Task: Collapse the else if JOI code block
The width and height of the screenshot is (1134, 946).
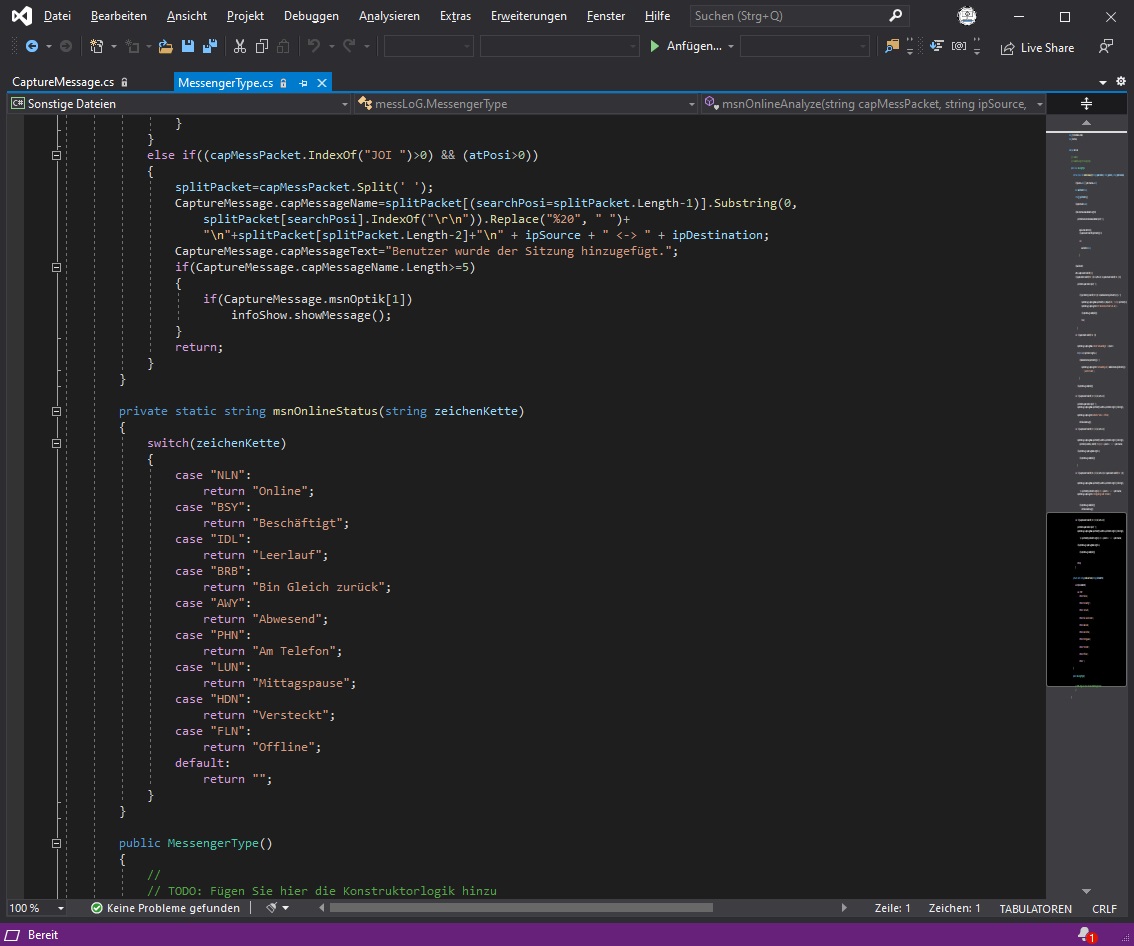Action: point(56,155)
